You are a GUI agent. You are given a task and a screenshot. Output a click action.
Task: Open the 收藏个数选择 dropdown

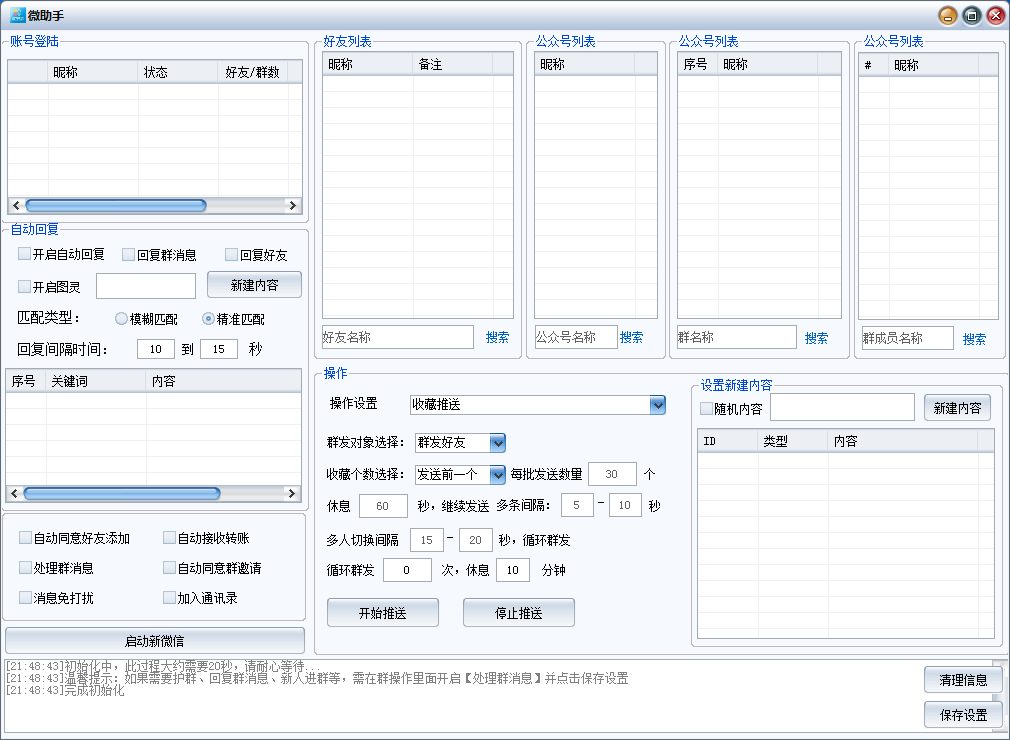497,474
